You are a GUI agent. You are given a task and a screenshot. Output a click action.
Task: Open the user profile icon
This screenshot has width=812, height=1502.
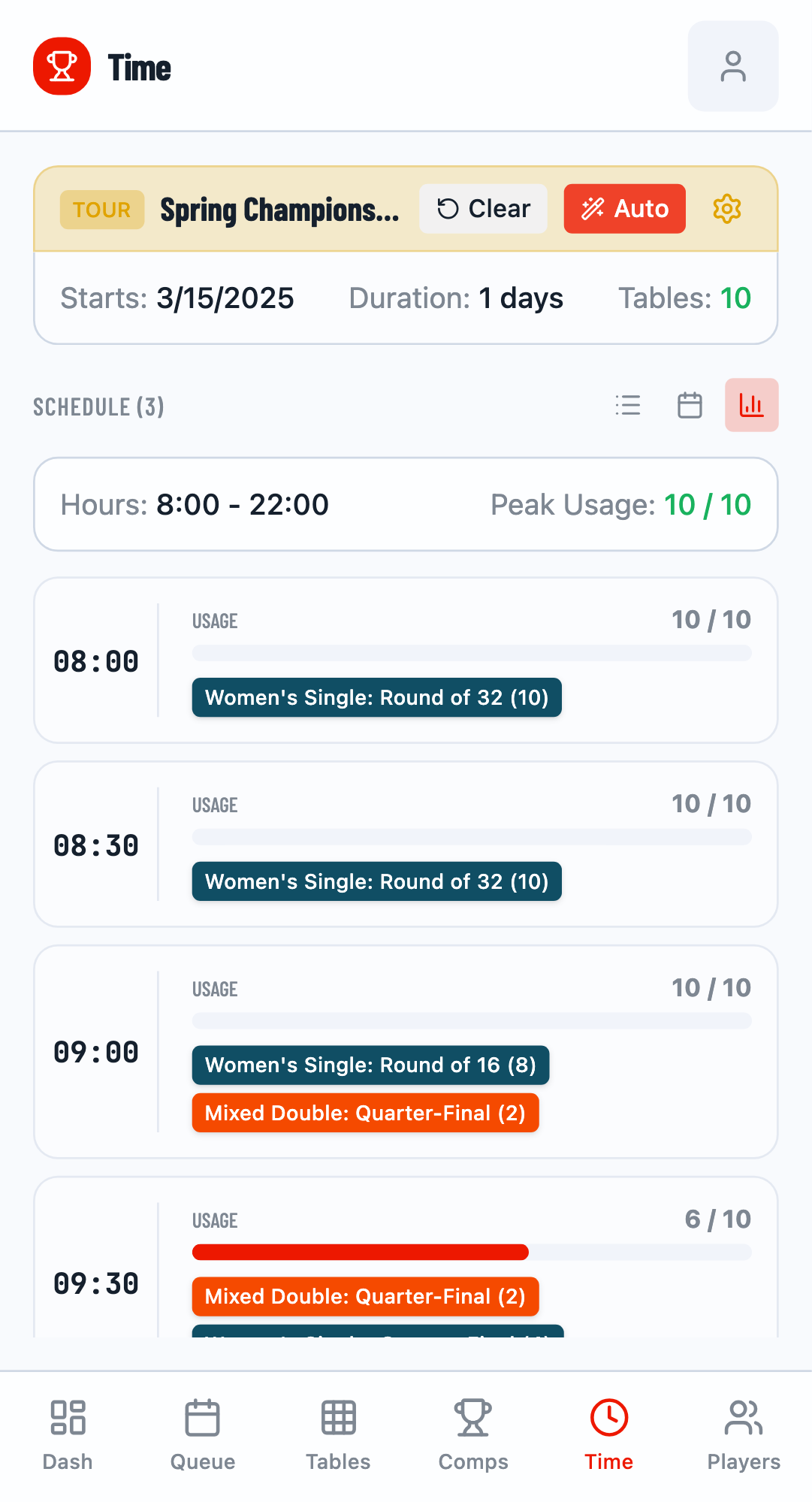(x=732, y=66)
